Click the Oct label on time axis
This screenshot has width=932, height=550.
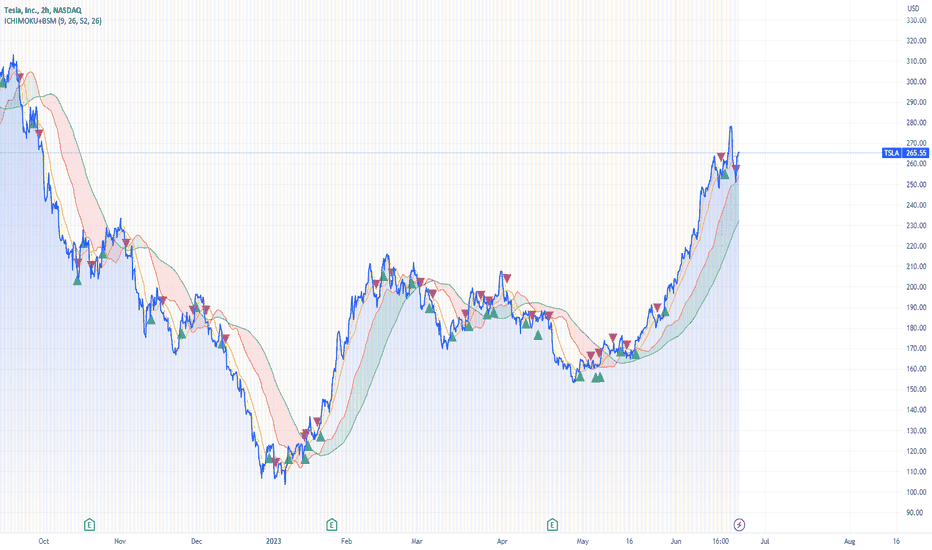43,541
